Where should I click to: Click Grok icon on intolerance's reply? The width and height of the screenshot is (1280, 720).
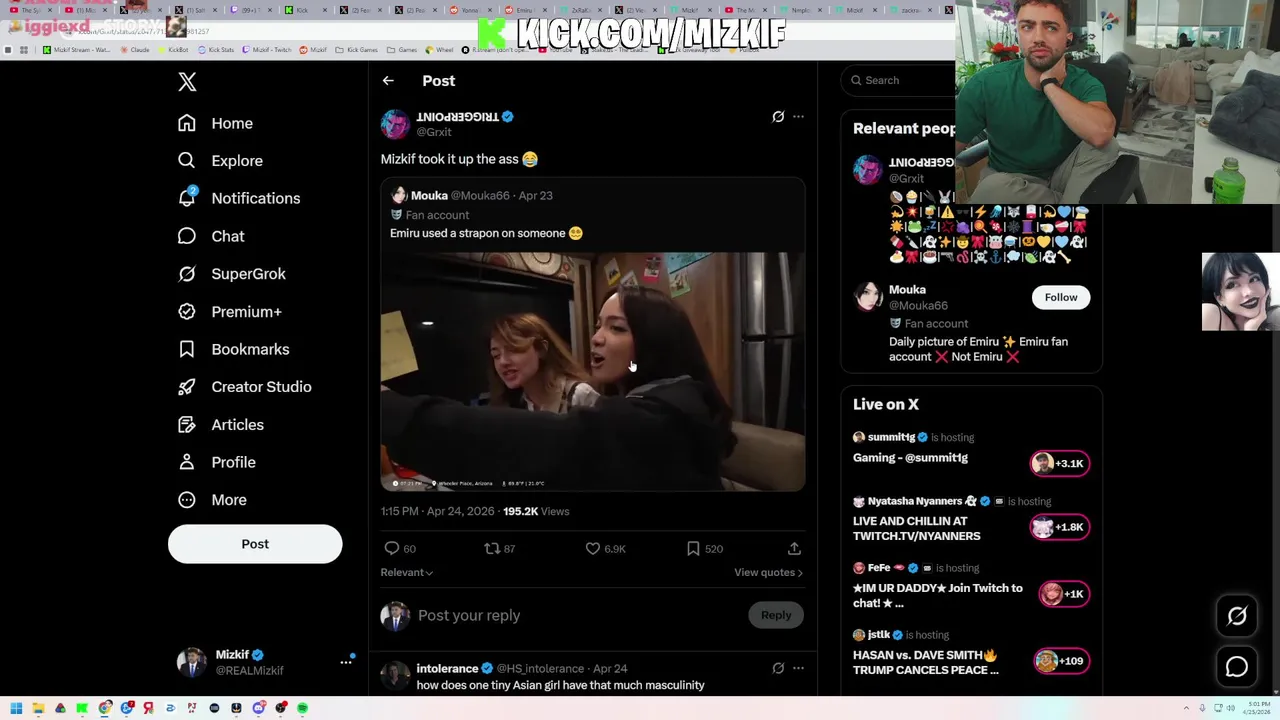pos(778,668)
